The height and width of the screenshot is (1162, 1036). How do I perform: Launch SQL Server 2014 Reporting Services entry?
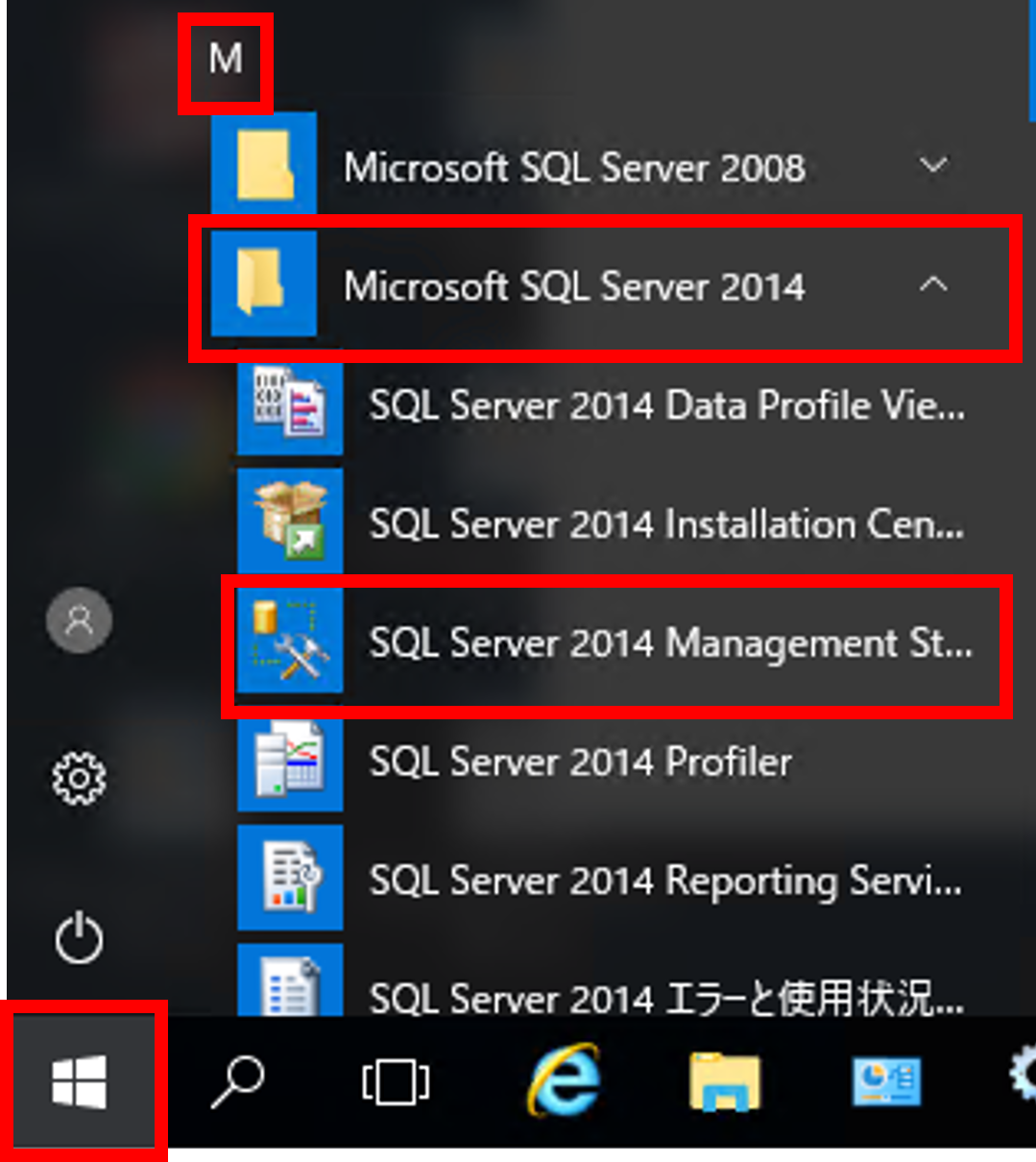pos(666,882)
